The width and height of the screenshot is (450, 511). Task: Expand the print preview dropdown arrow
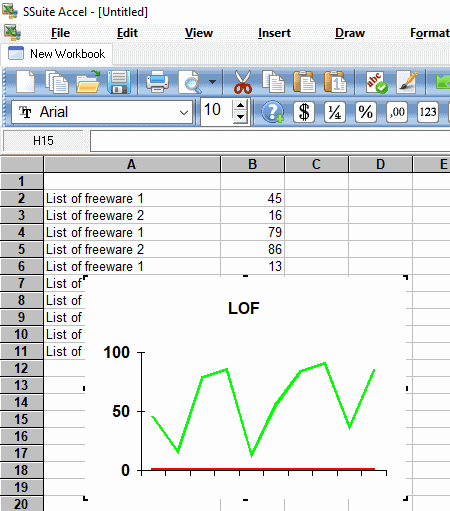coord(212,82)
